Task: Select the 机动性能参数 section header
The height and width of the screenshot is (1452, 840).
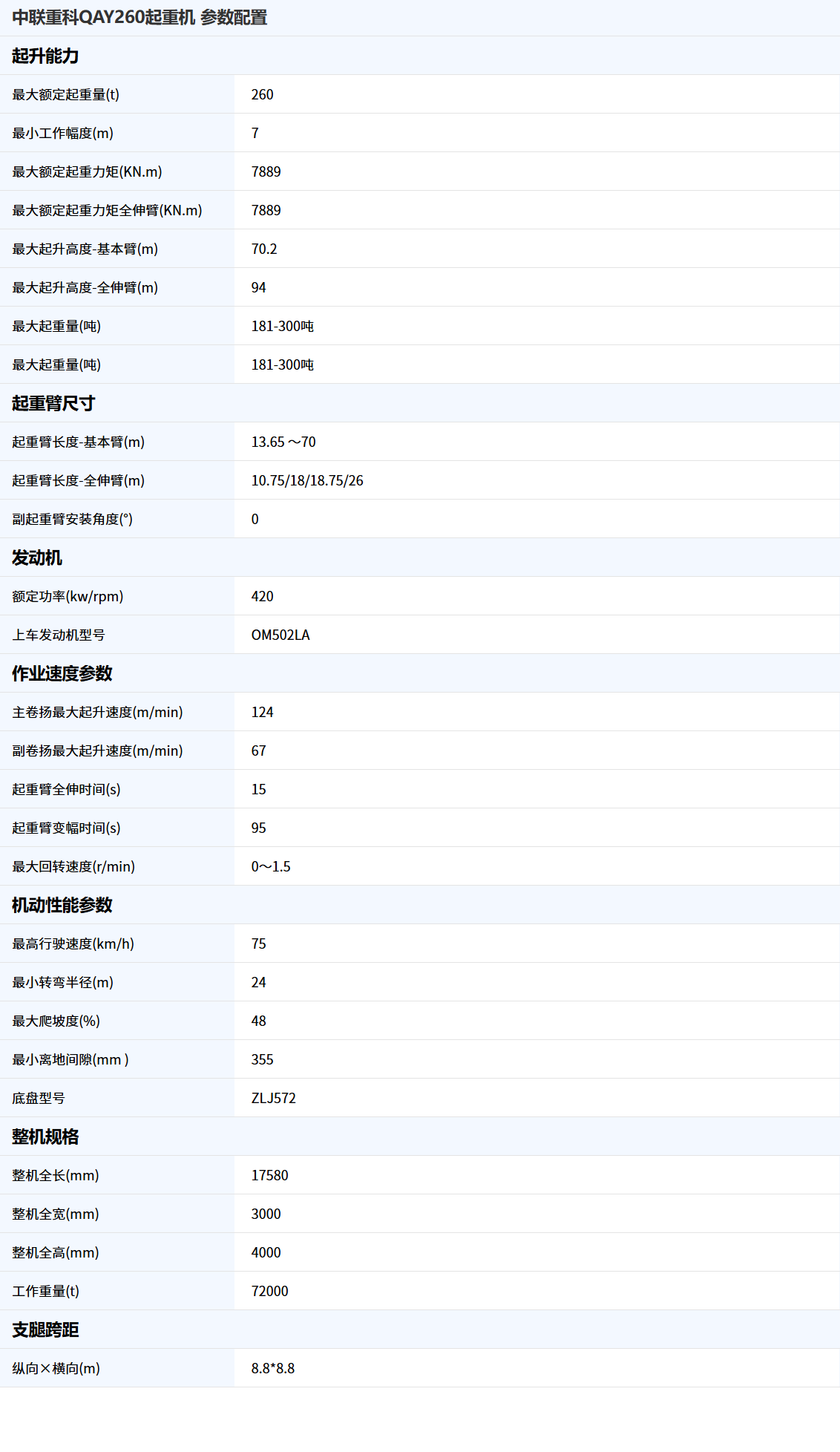Action: pos(62,905)
